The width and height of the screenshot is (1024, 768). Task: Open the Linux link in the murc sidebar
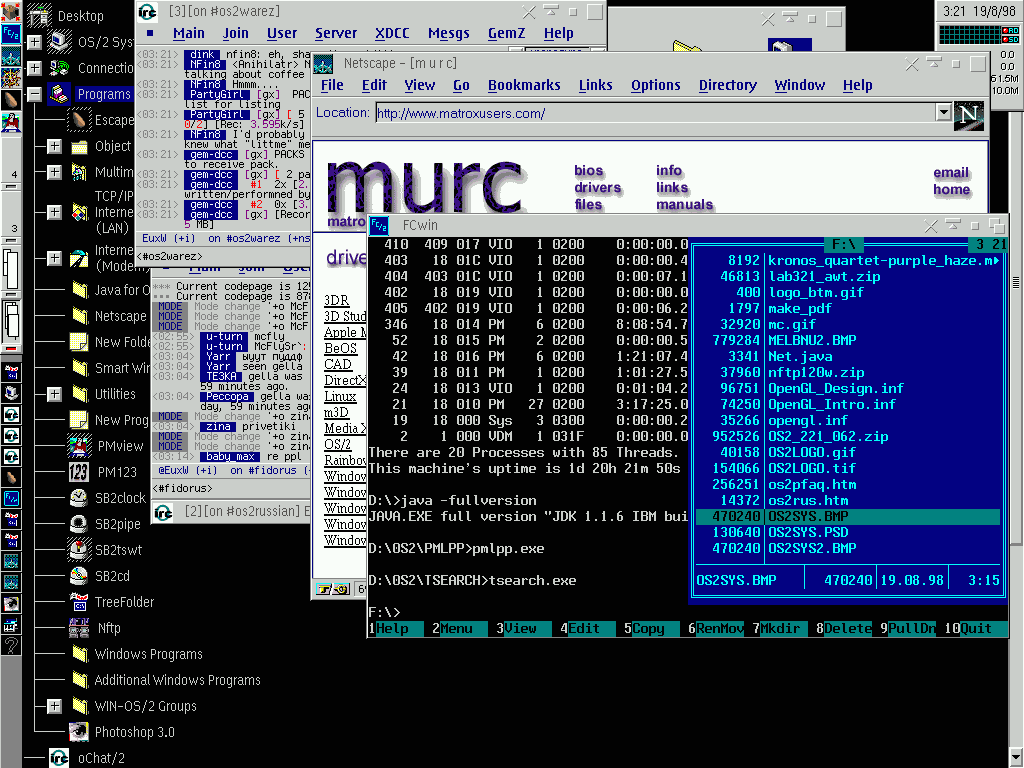point(340,396)
